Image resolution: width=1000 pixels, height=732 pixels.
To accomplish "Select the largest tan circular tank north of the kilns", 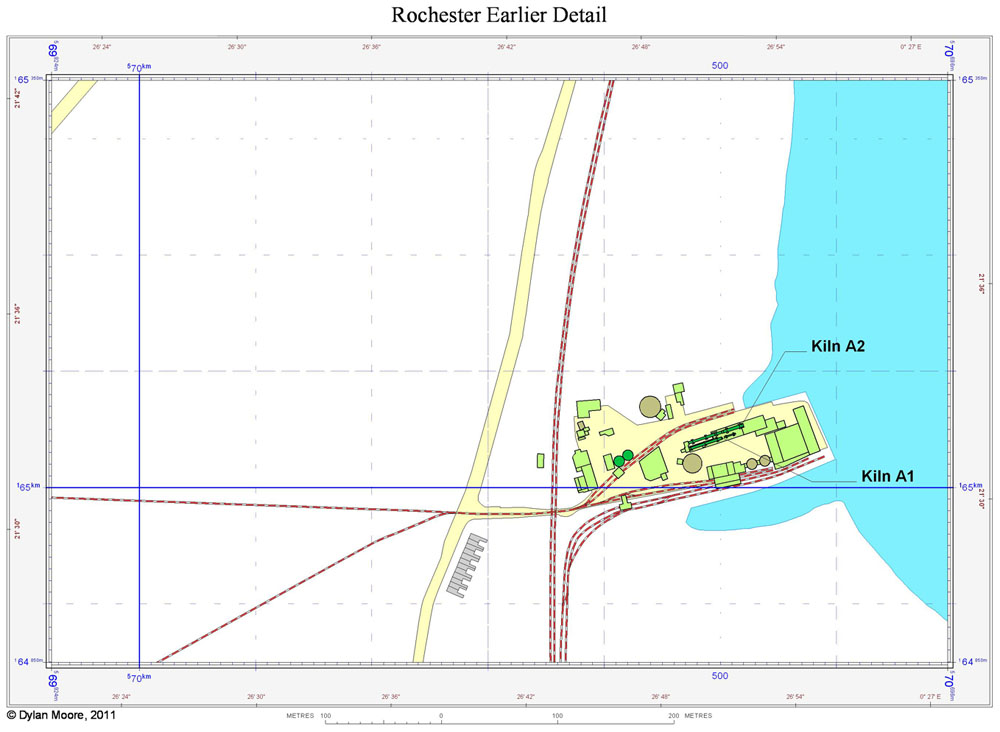I will coord(651,406).
